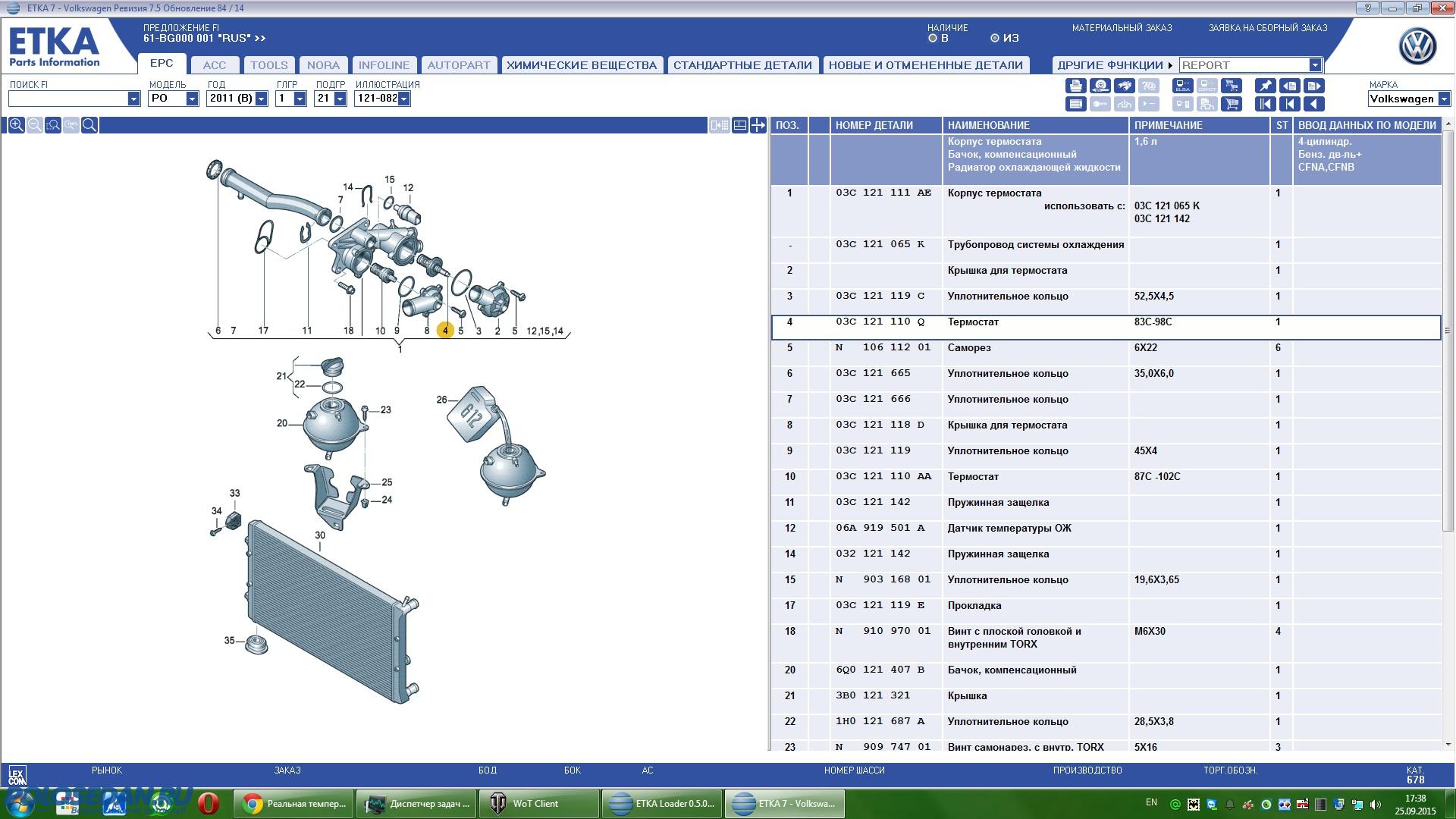Select the 'В' availability radio button
Screen dimensions: 1456x819
tap(933, 38)
